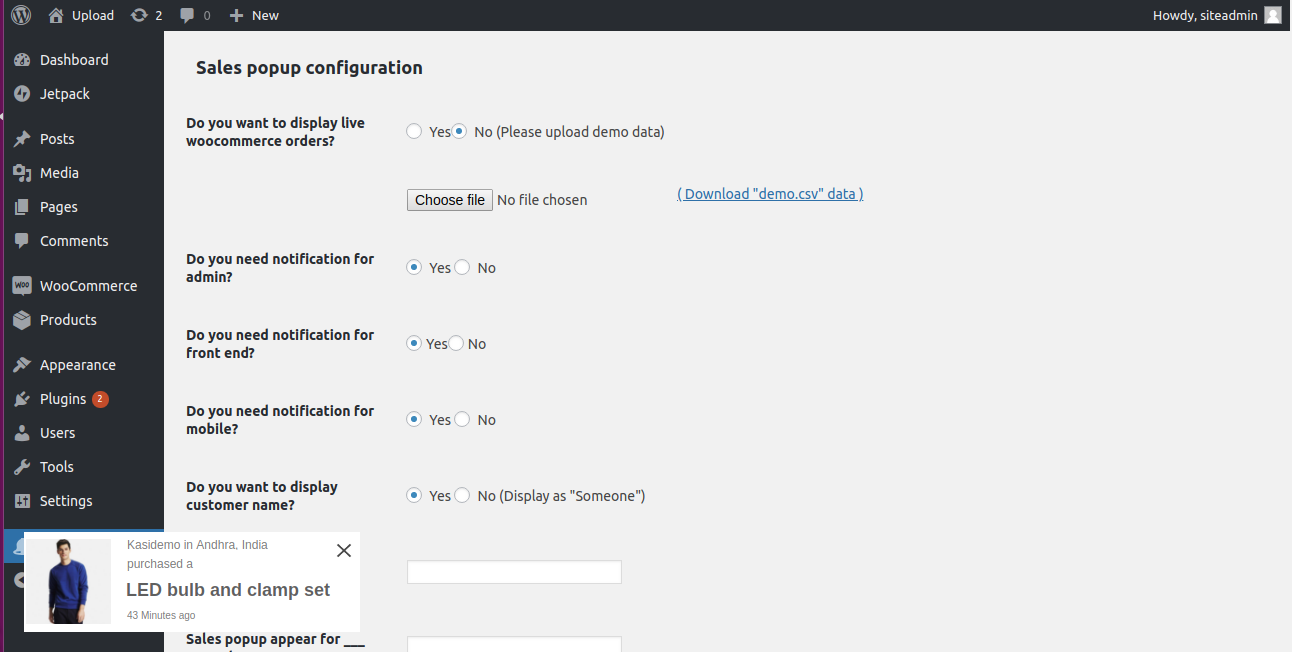Click the Appearance paintbrush icon
Viewport: 1292px width, 652px height.
[x=22, y=365]
